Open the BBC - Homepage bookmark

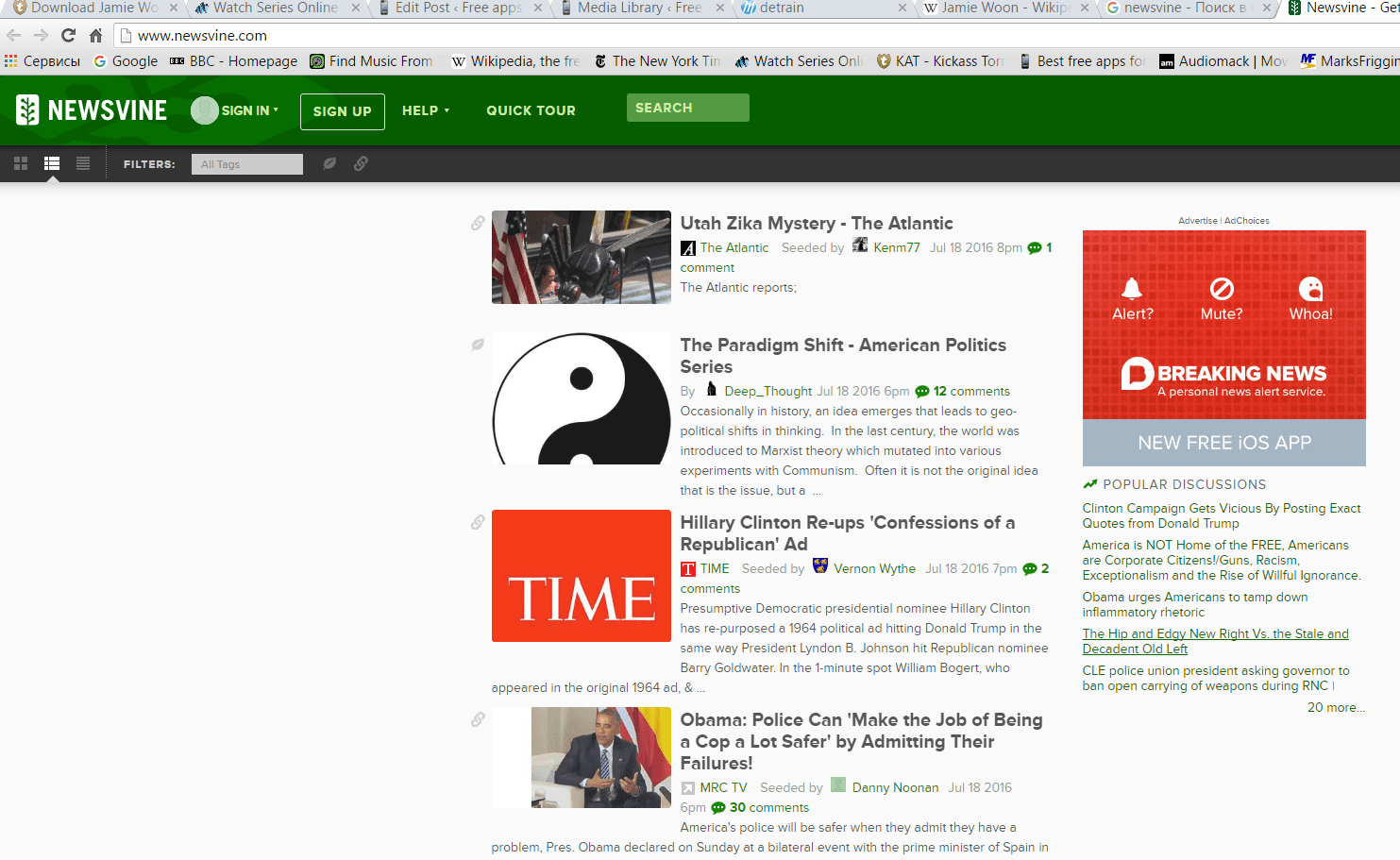pyautogui.click(x=233, y=60)
